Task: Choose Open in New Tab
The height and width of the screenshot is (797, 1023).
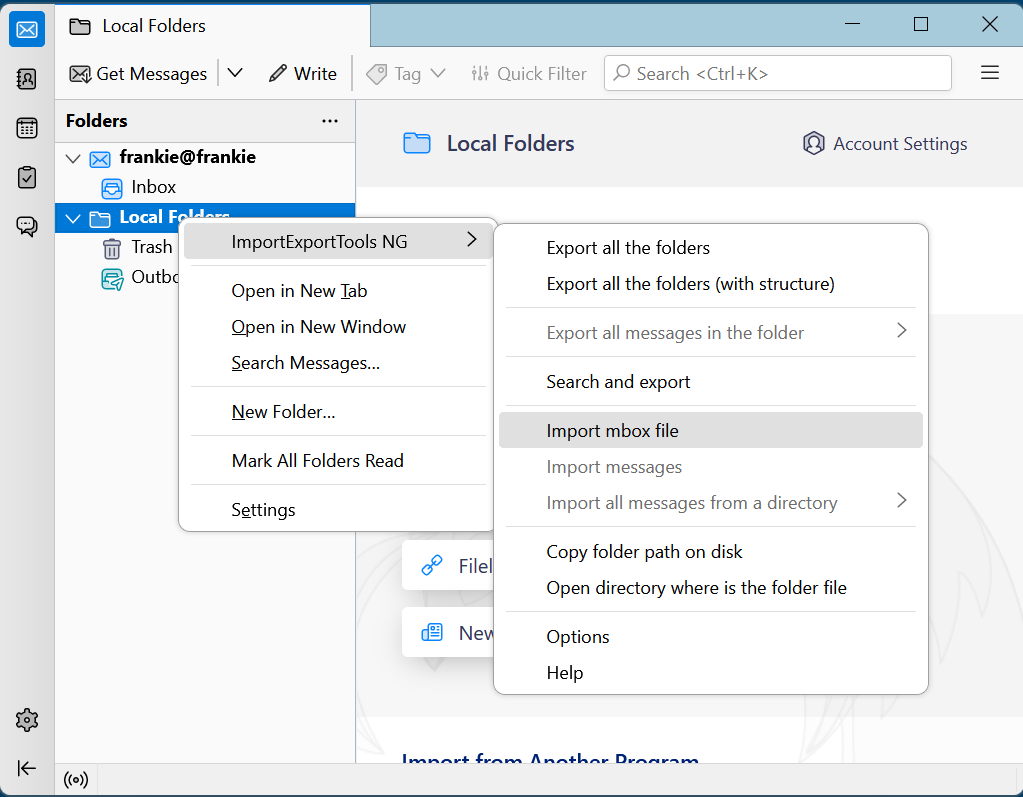Action: 338,291
